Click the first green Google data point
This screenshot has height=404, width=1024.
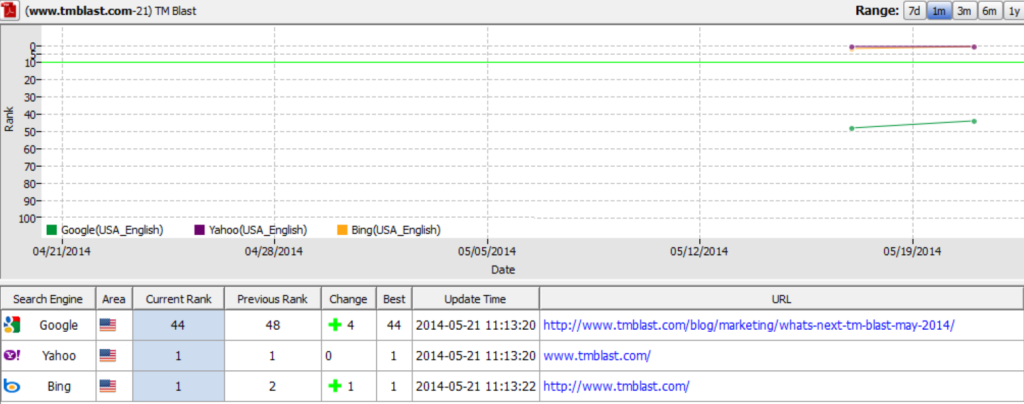tap(852, 128)
